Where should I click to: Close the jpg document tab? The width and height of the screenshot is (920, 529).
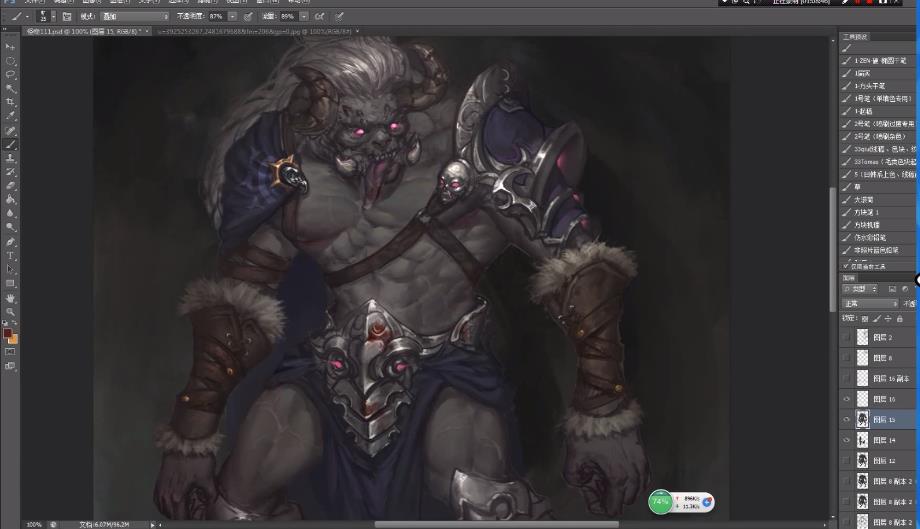point(357,31)
